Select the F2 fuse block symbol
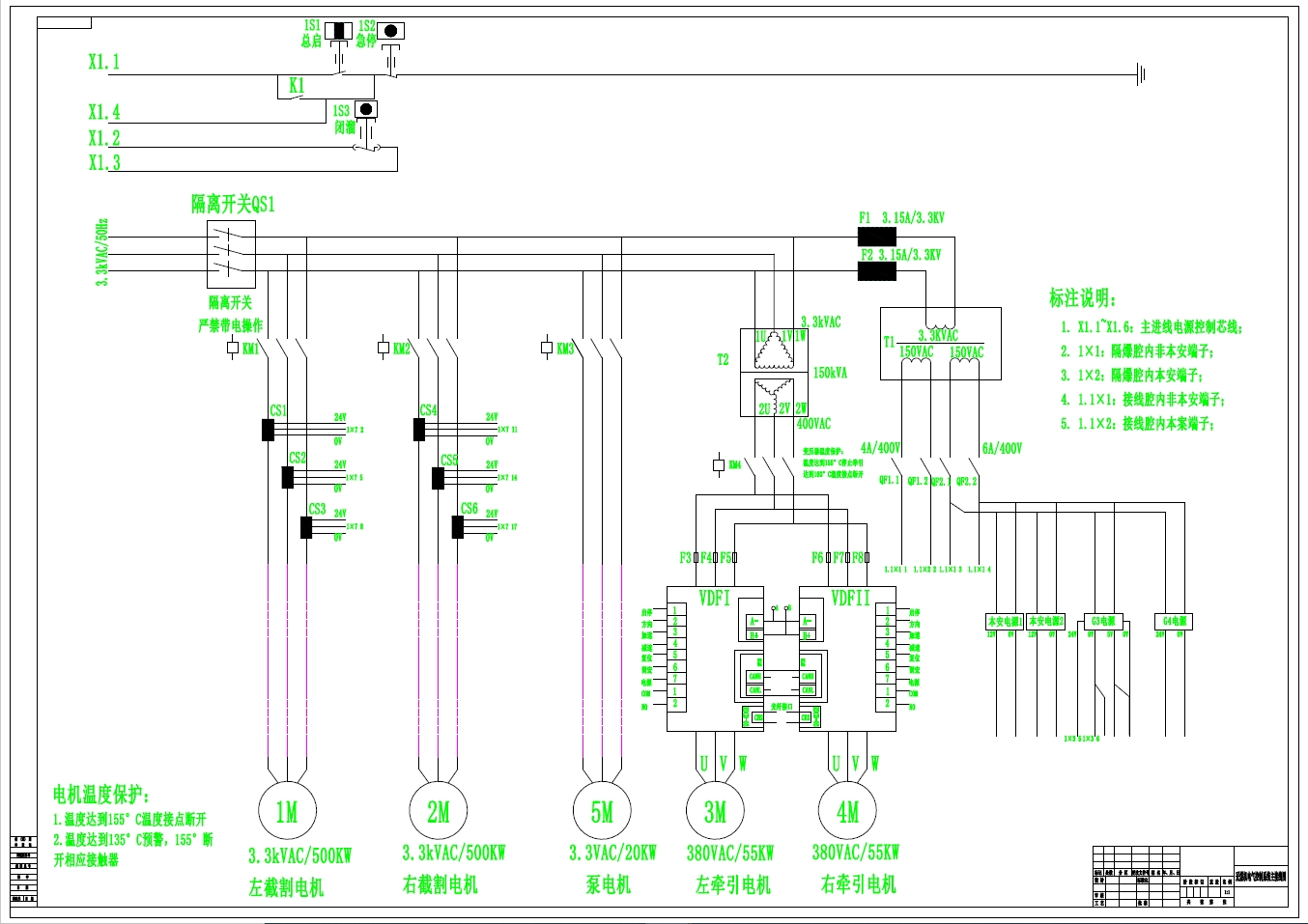The image size is (1308, 924). pos(877,272)
